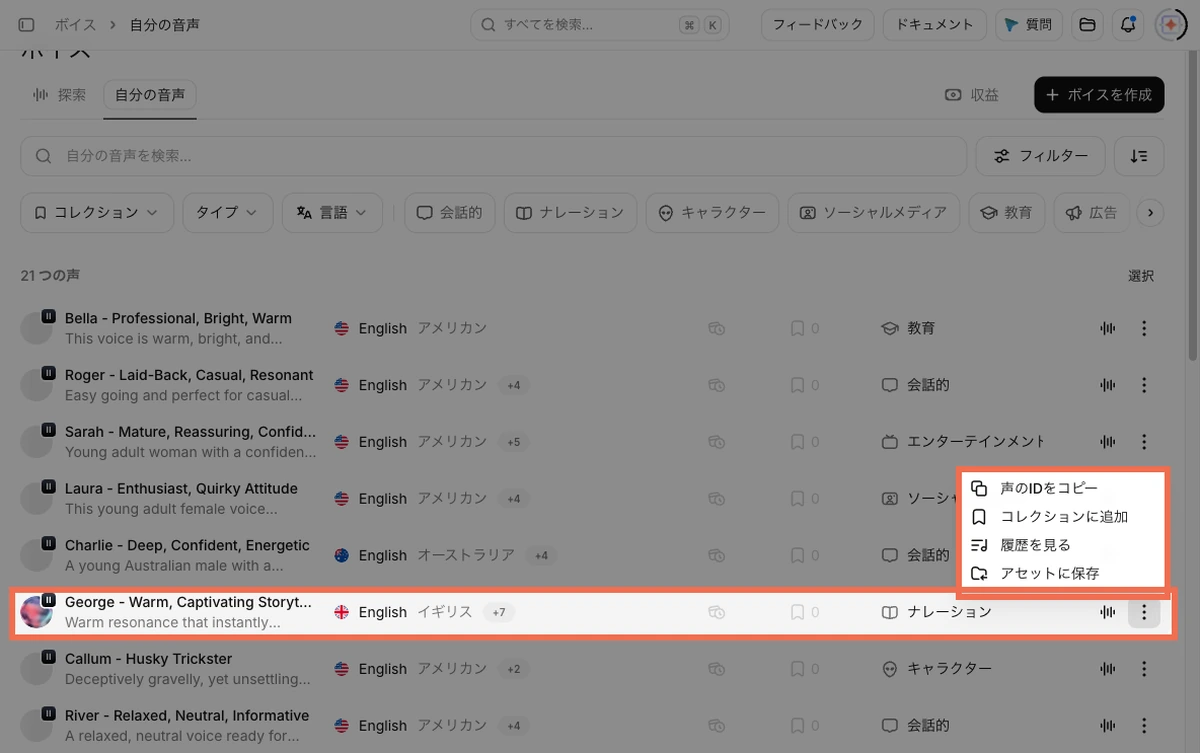Toggle ナレーション category filter chip
1200x753 pixels.
[x=570, y=213]
